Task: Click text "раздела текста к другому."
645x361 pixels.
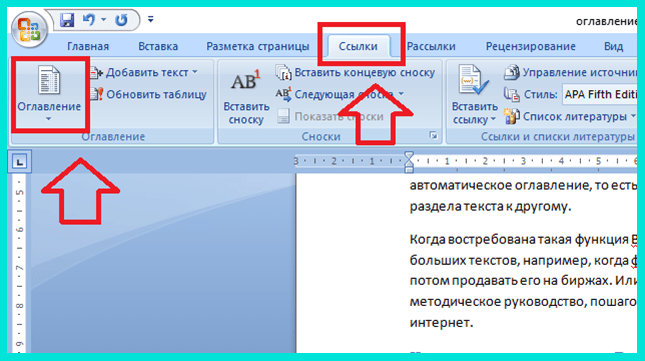Action: [x=490, y=206]
